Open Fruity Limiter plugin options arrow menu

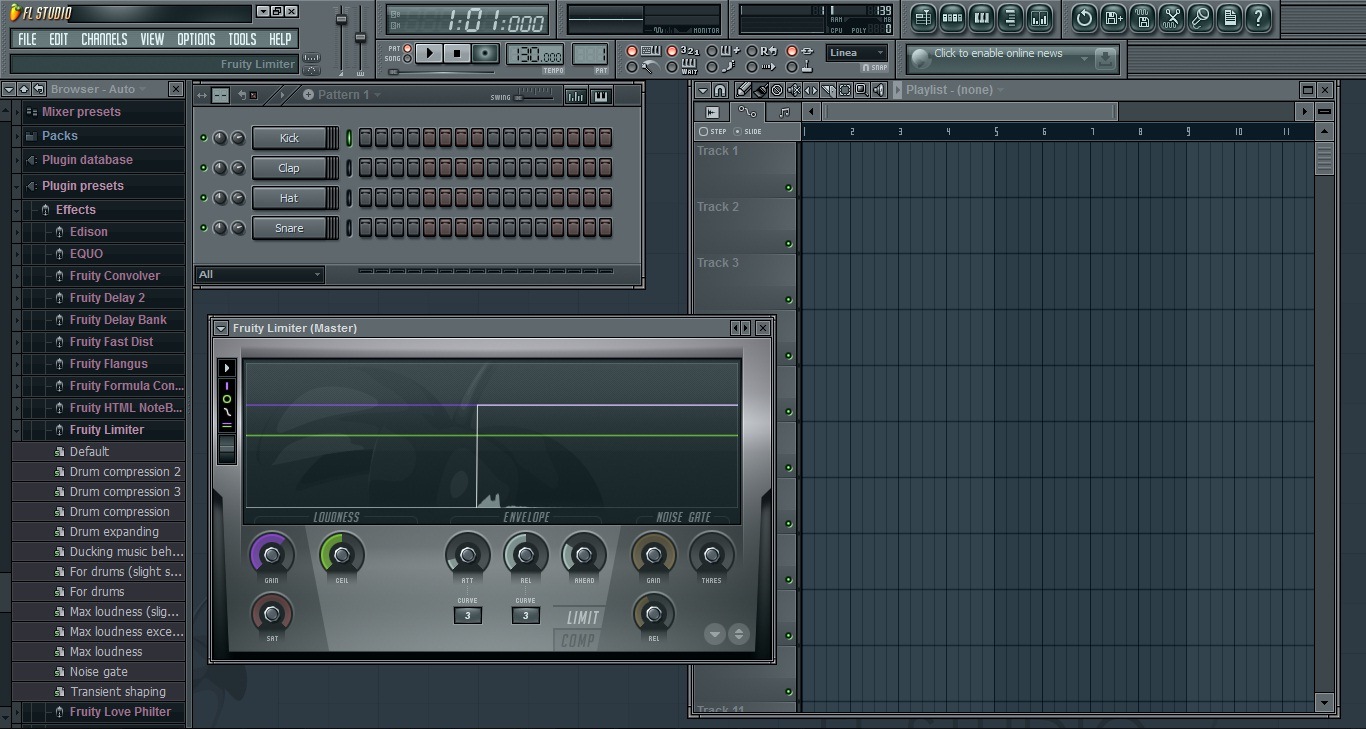point(221,328)
